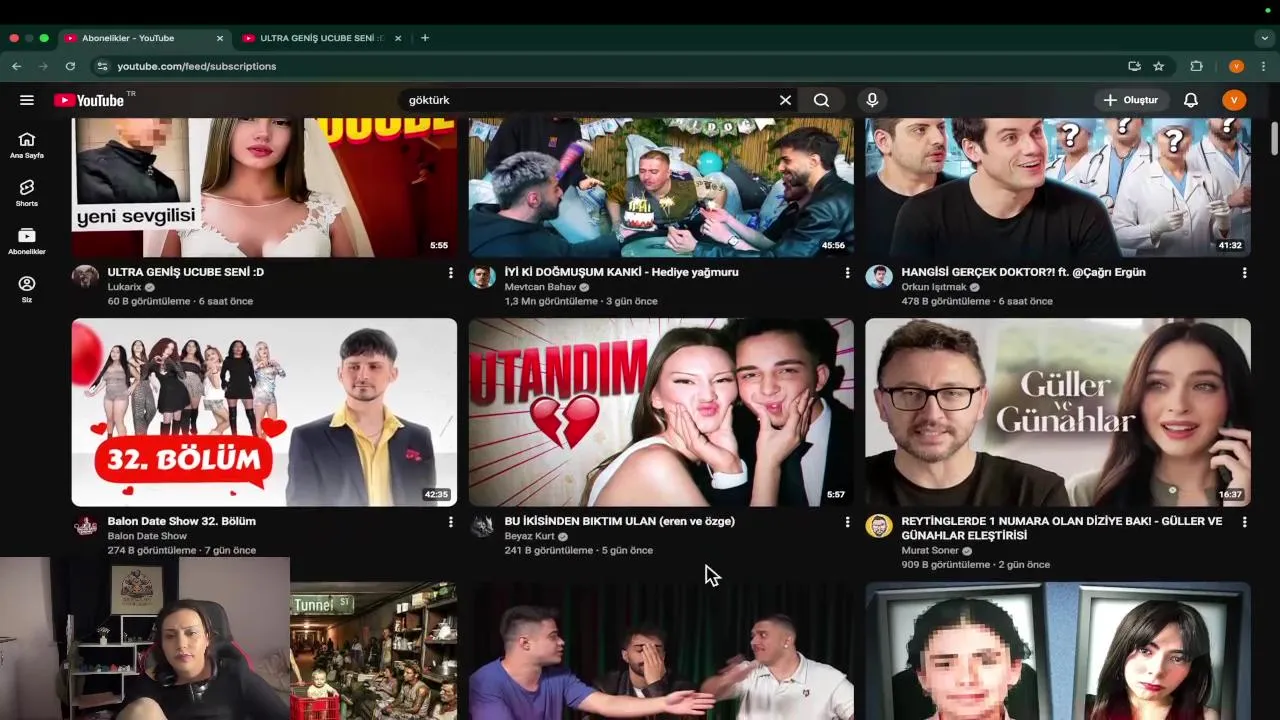Image resolution: width=1280 pixels, height=720 pixels.
Task: Open the Beyaz Kurt channel avatar
Action: coord(482,526)
